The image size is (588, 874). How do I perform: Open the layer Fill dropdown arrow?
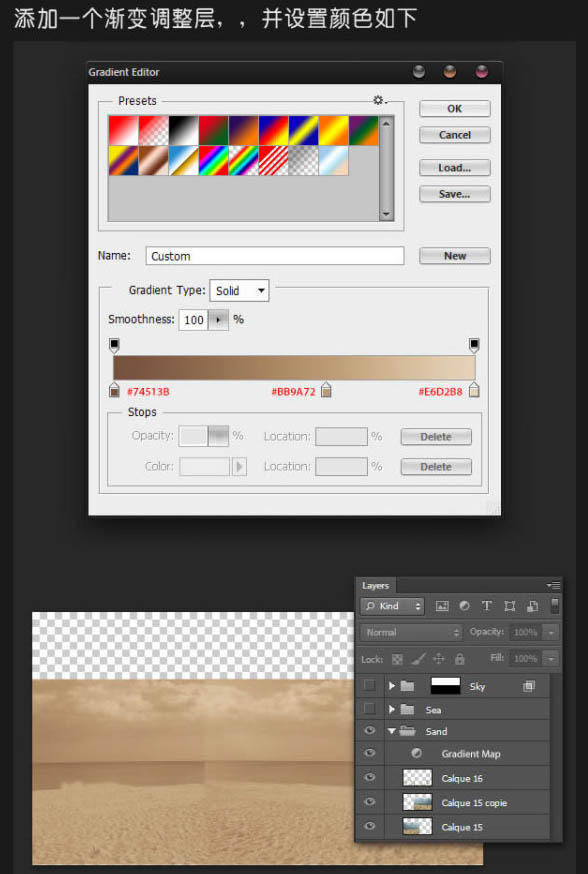[551, 658]
